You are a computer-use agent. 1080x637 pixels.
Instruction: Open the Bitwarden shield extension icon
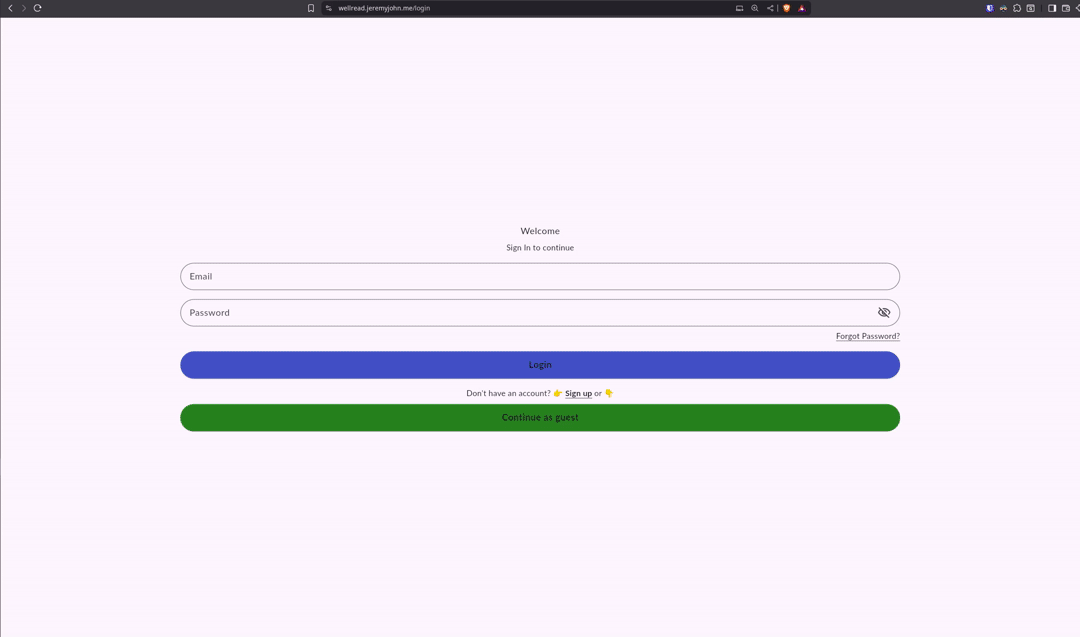990,8
